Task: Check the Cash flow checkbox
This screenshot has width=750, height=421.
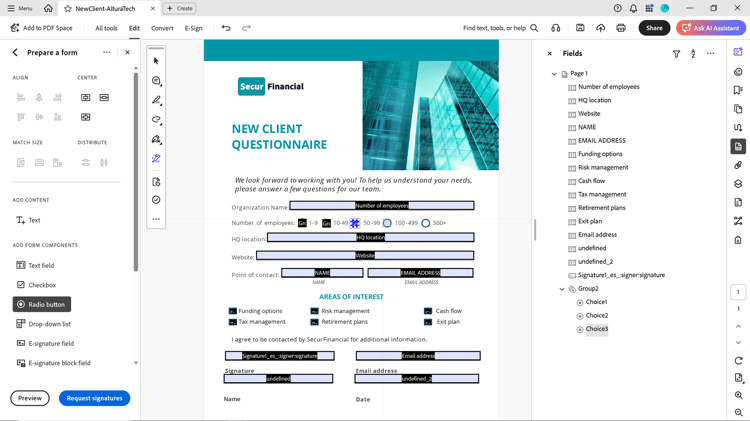Action: point(428,311)
